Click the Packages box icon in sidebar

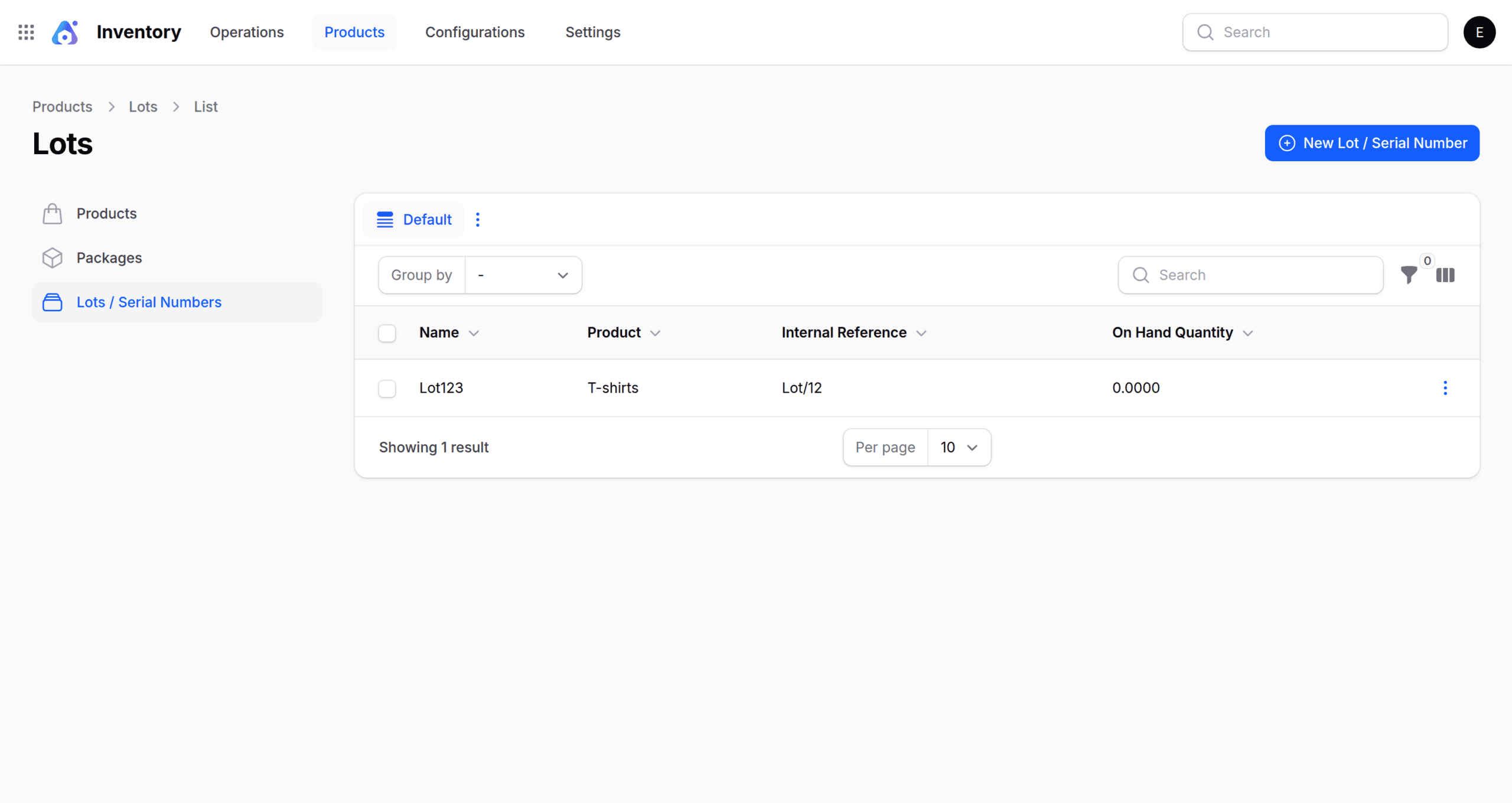[52, 258]
